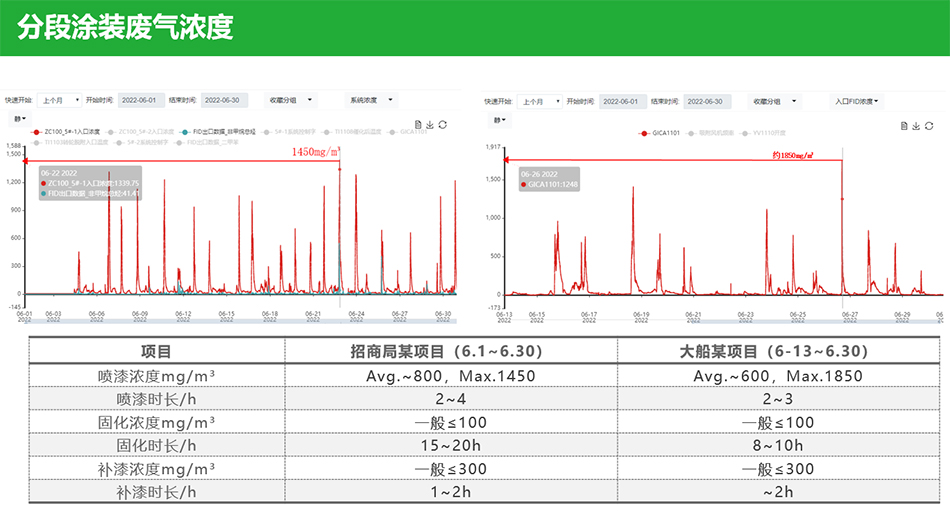Viewport: 950px width, 511px height.
Task: Toggle 5#-1系统控制字 legend series
Action: 290,132
